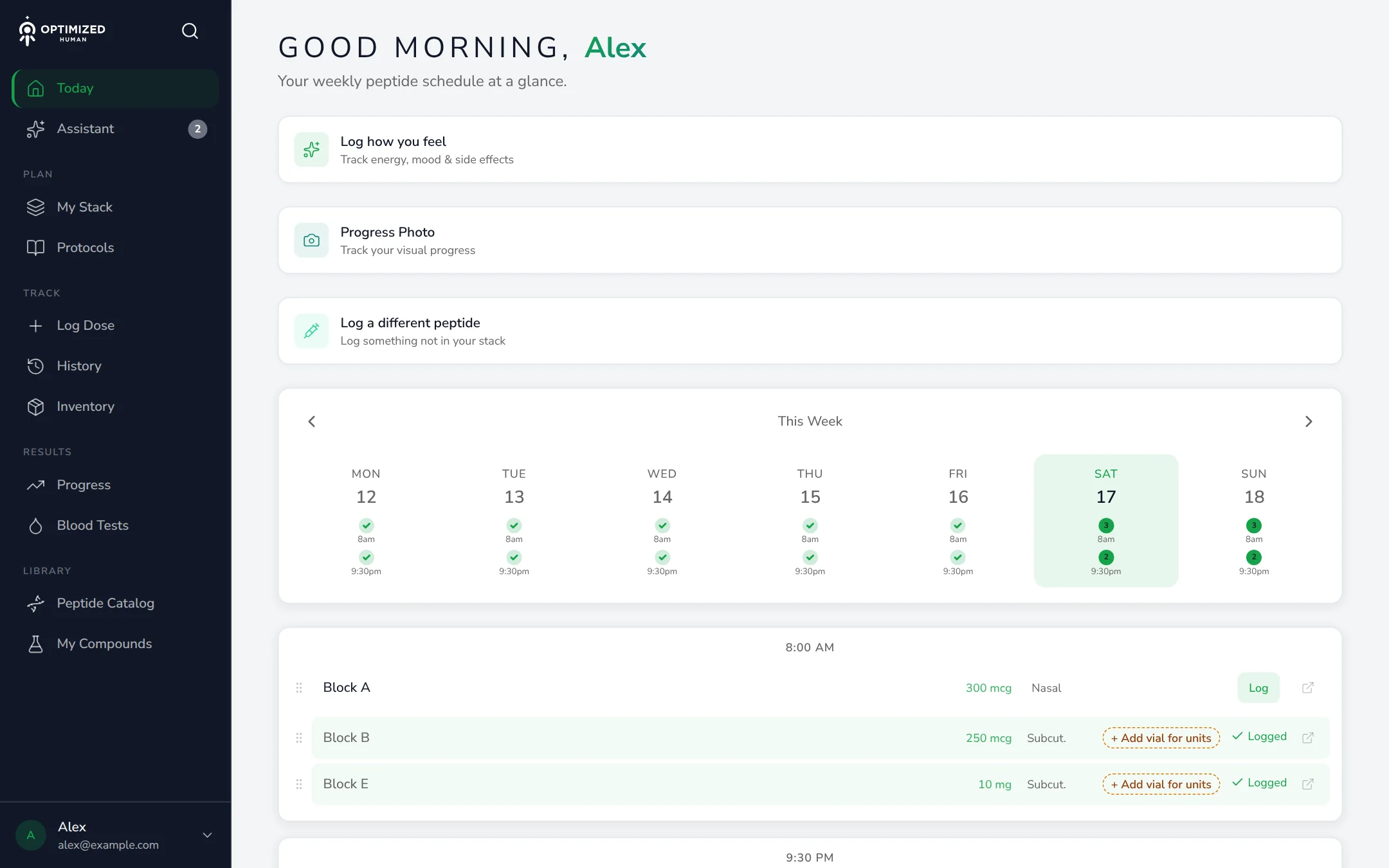Select THU 15 in the week view
Image resolution: width=1389 pixels, height=868 pixels.
coord(810,521)
